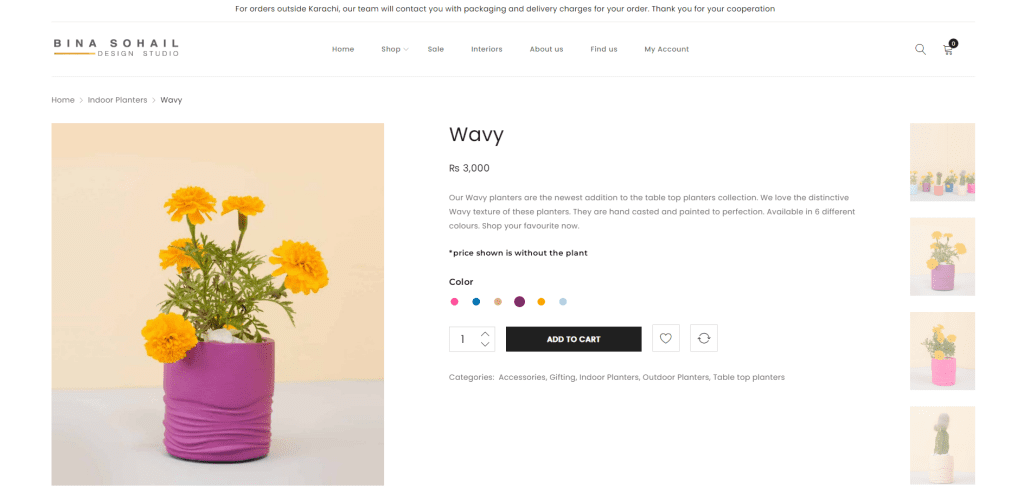Open the search magnifier icon
Image resolution: width=1024 pixels, height=503 pixels.
coord(920,49)
